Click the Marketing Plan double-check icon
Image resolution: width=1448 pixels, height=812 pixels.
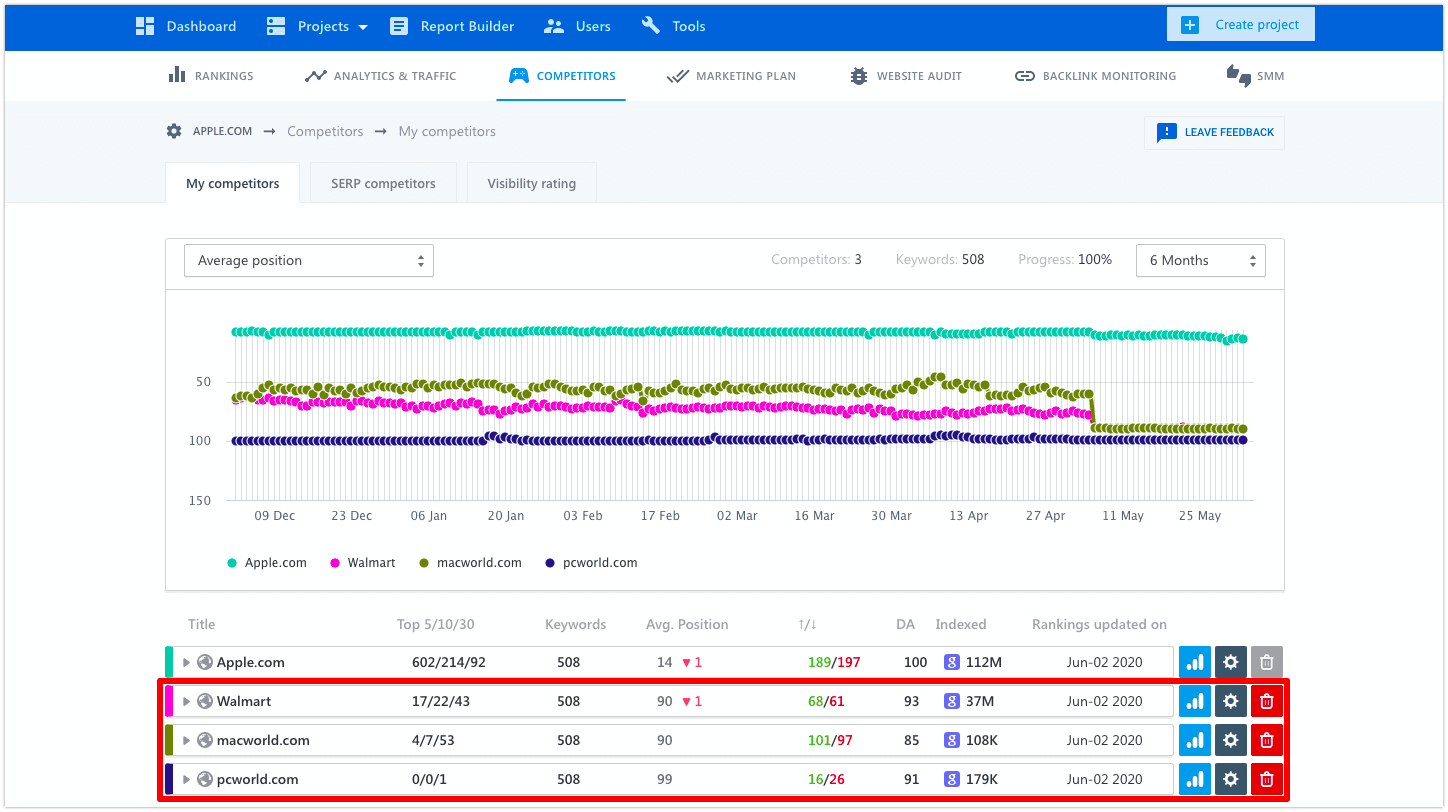[x=678, y=76]
